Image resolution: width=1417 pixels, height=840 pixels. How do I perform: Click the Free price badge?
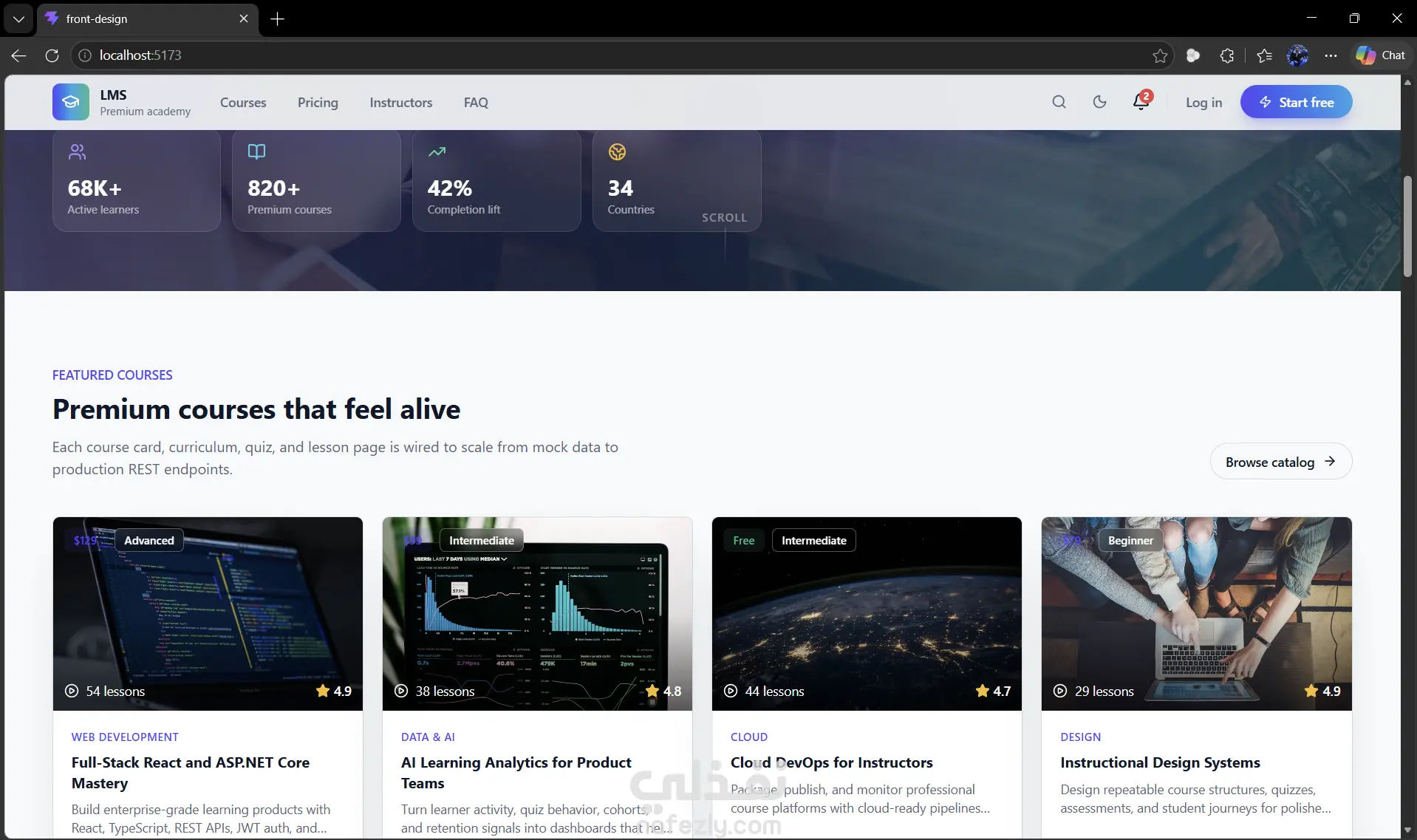click(x=744, y=541)
